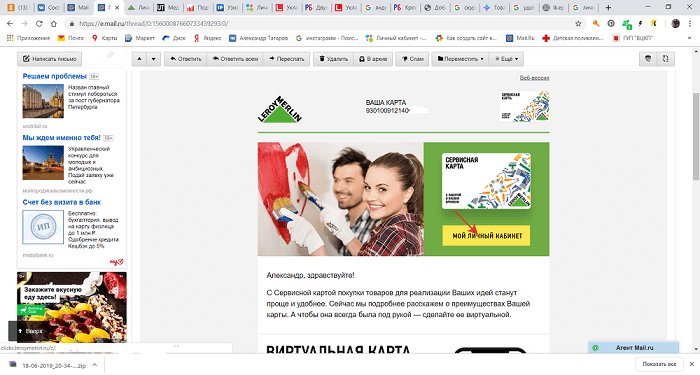Click the browser back arrow
Screen dimensions: 700x375
tap(10, 23)
